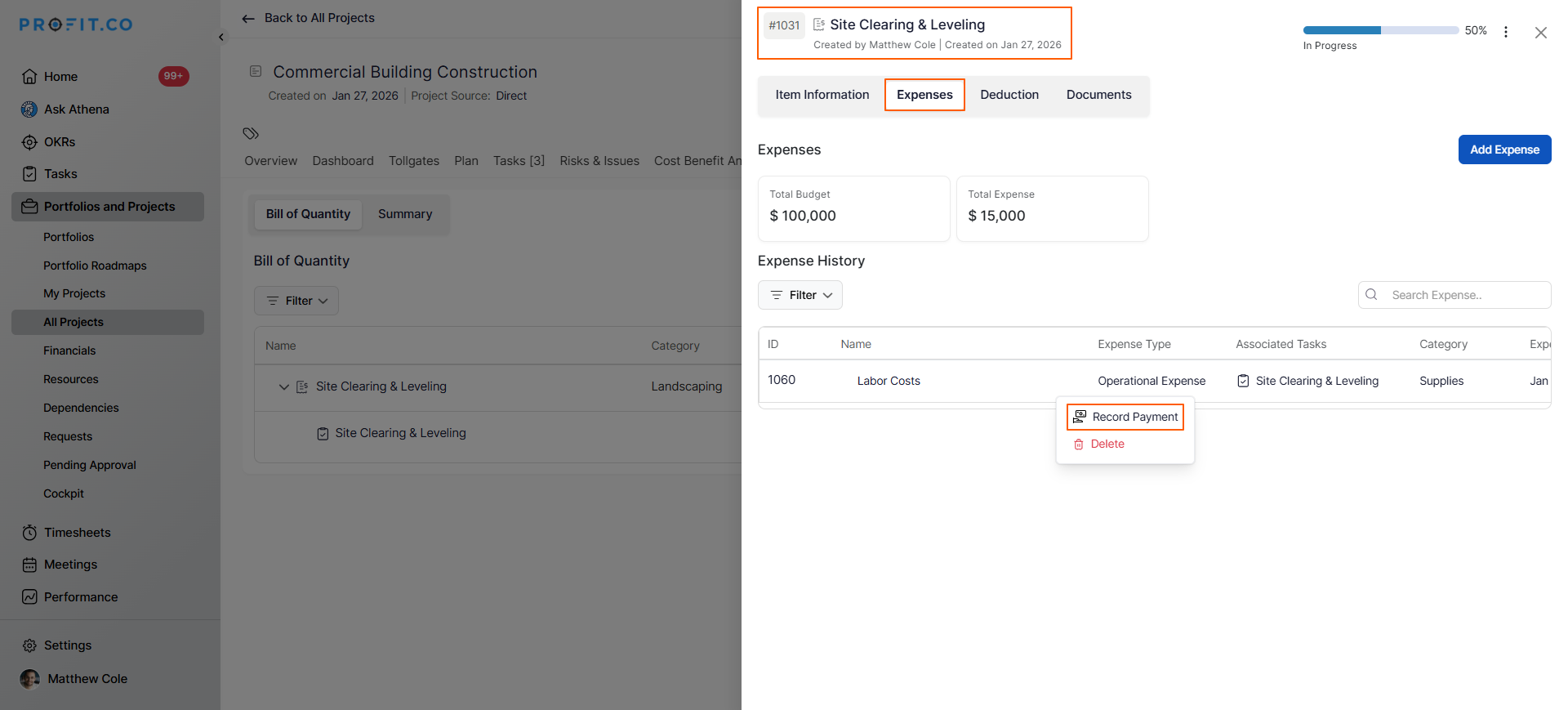Open the Performance chart icon

(x=29, y=597)
